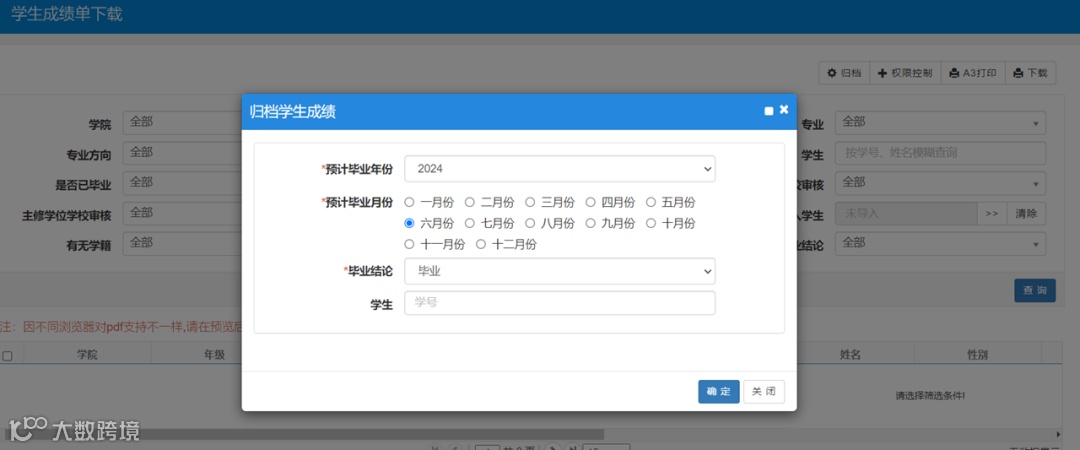This screenshot has width=1080, height=450.
Task: Select 七月份 graduation month
Action: tap(470, 223)
